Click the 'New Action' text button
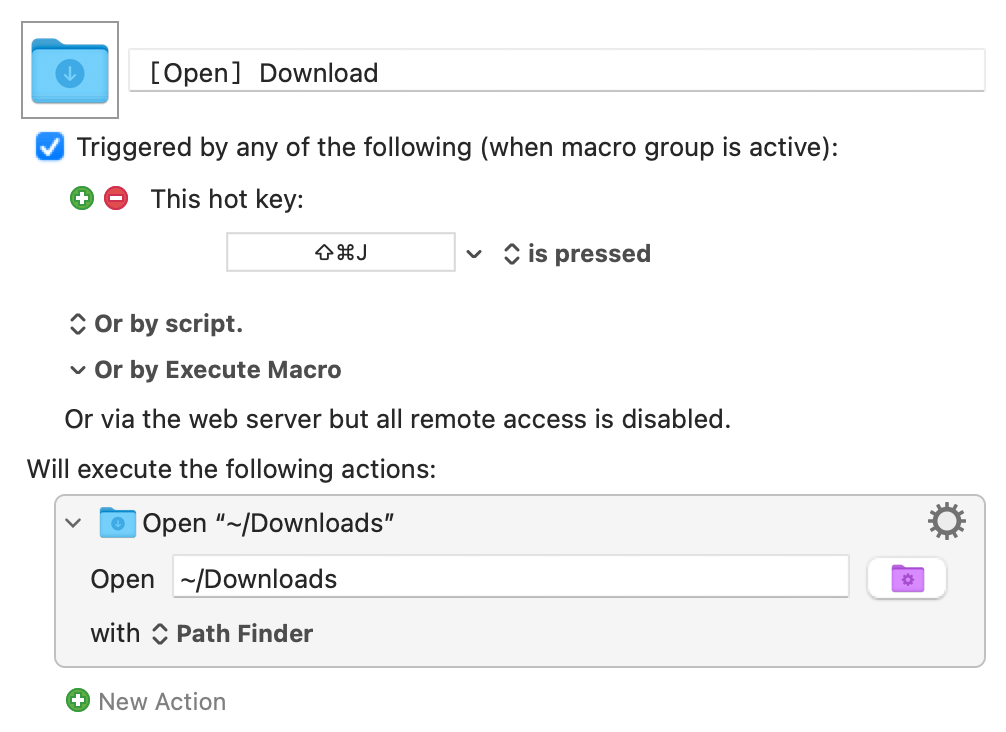 click(162, 702)
